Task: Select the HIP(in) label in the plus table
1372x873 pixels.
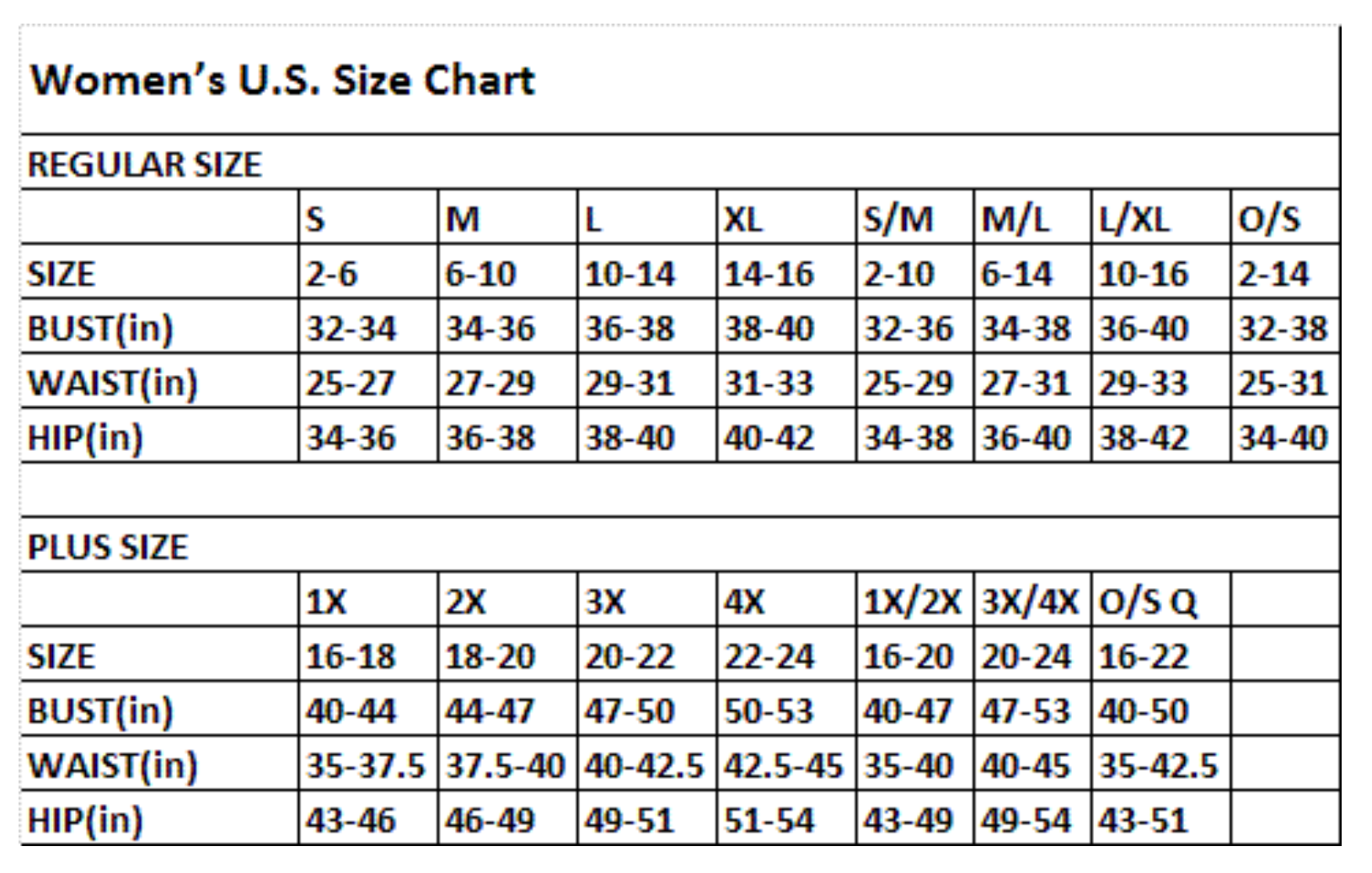Action: coord(85,821)
